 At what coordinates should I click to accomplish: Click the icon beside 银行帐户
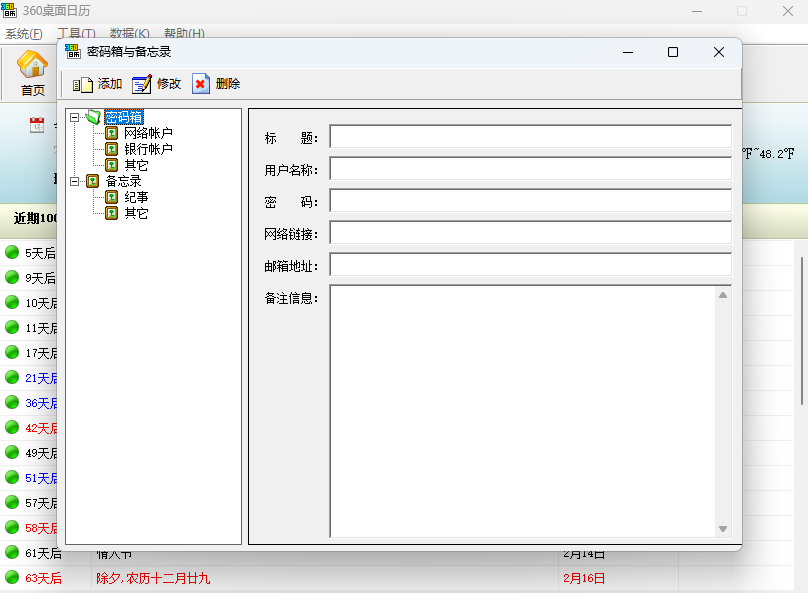click(112, 149)
